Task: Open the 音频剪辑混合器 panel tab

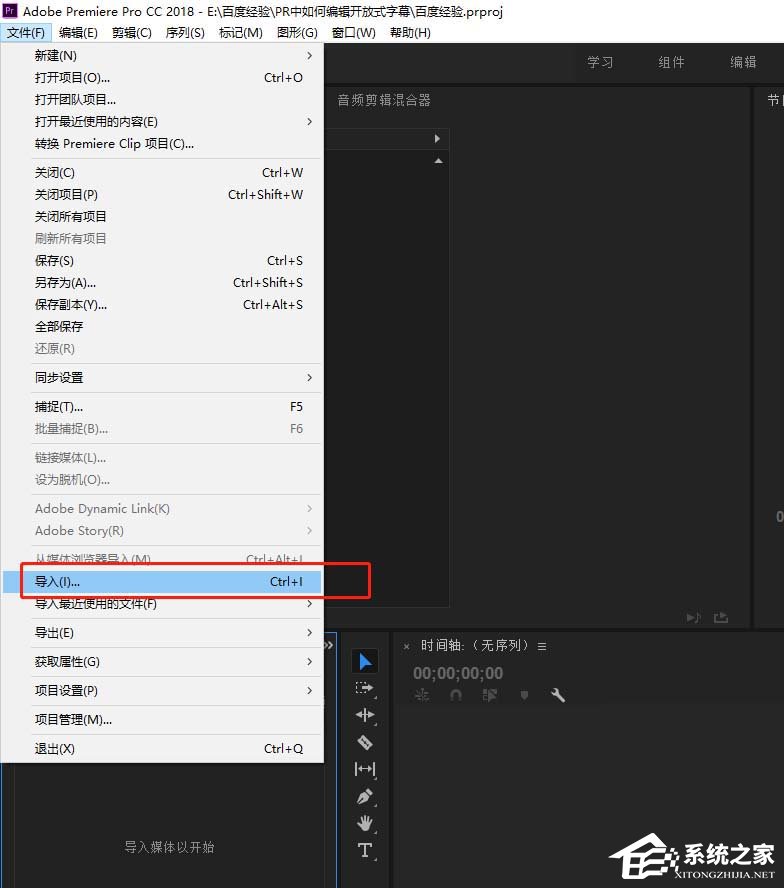Action: click(x=384, y=100)
